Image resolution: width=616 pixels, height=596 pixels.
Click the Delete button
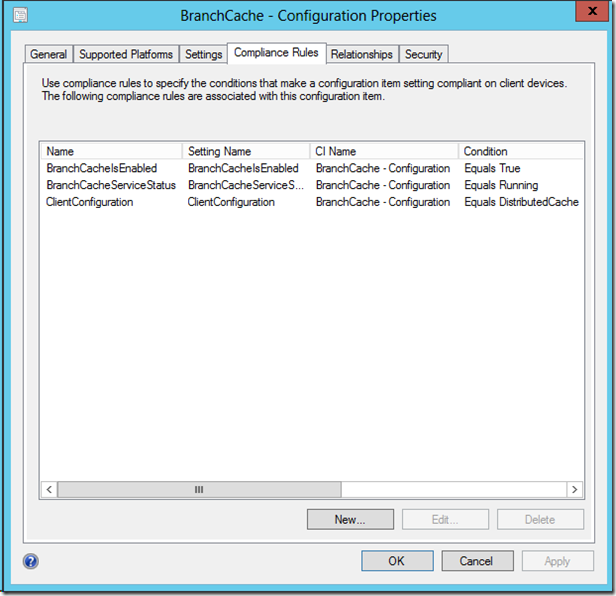[540, 519]
